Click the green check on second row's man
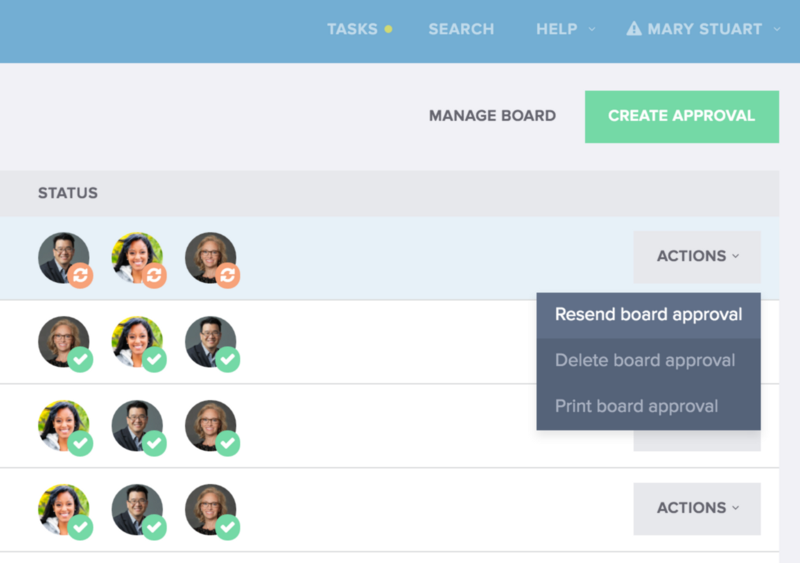Viewport: 800px width, 563px height. [227, 359]
